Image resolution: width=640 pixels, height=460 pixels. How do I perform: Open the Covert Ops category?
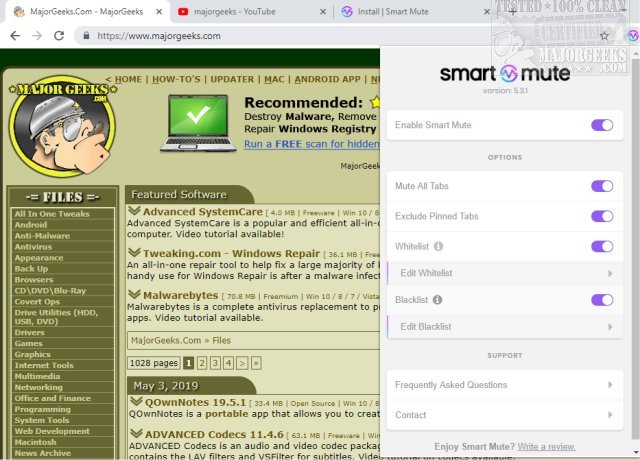click(37, 302)
